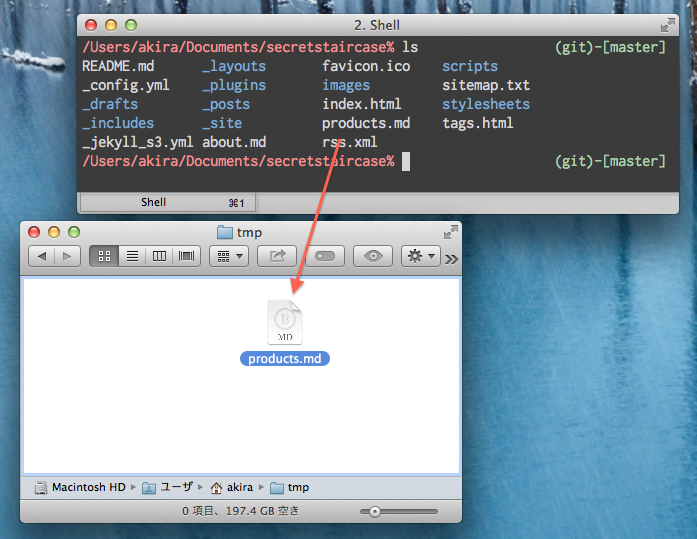Click the terminal cursor at the prompt
Screen dimensions: 697x539
point(406,162)
